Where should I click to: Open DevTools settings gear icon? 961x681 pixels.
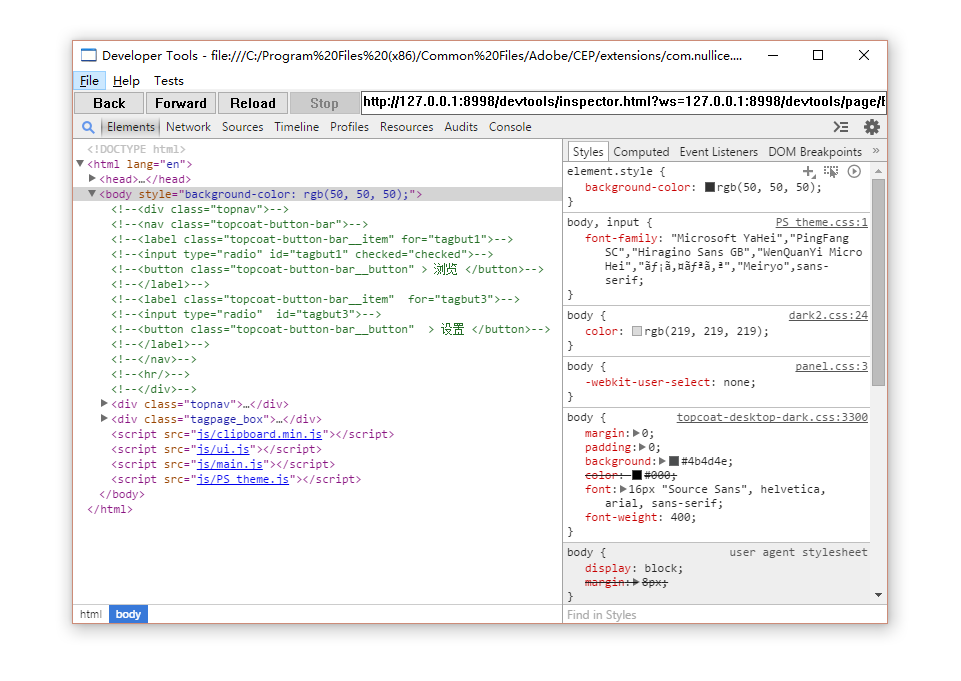click(x=872, y=127)
